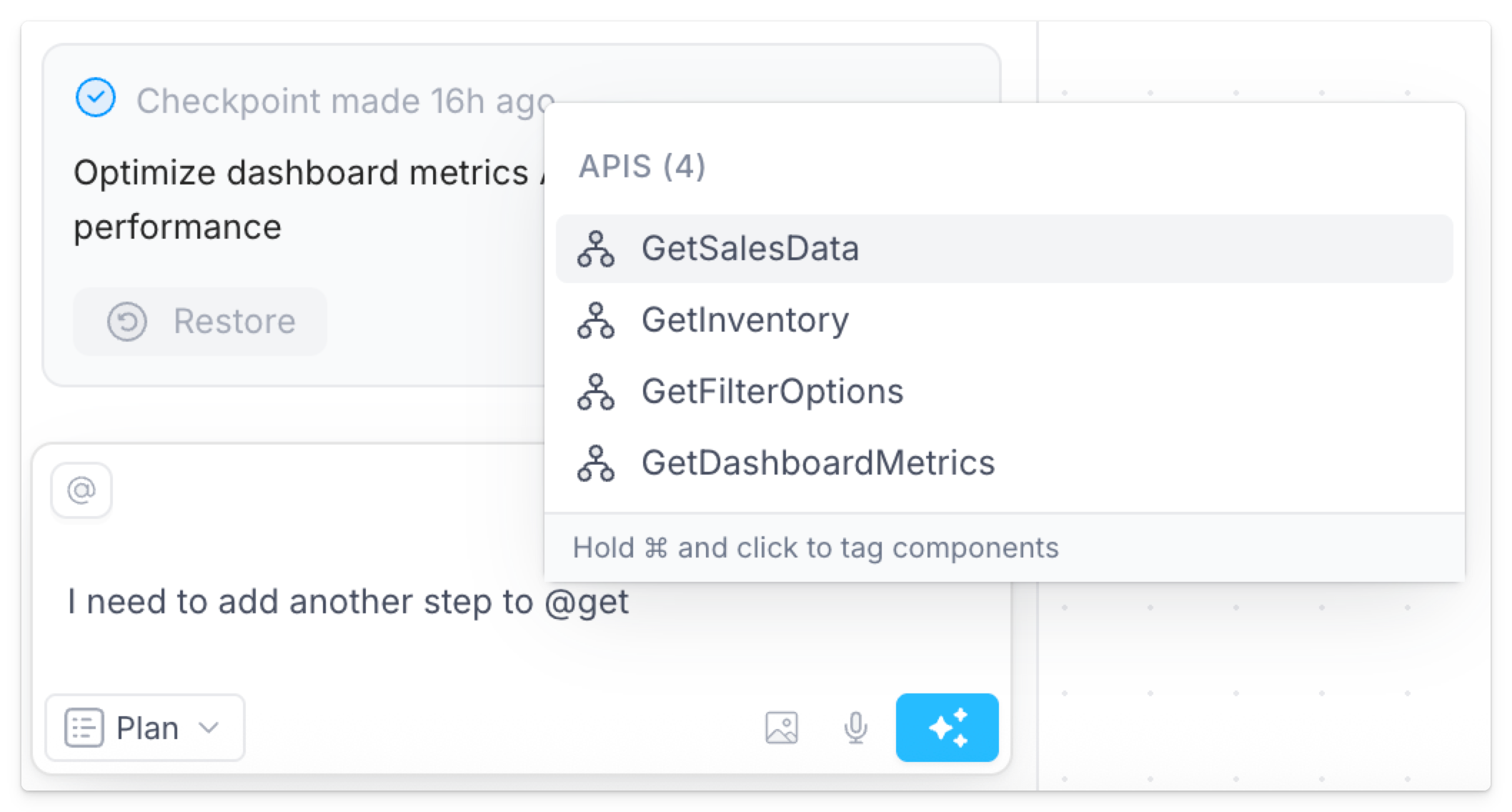Click the @ mention icon above the input
The height and width of the screenshot is (812, 1512).
(81, 489)
